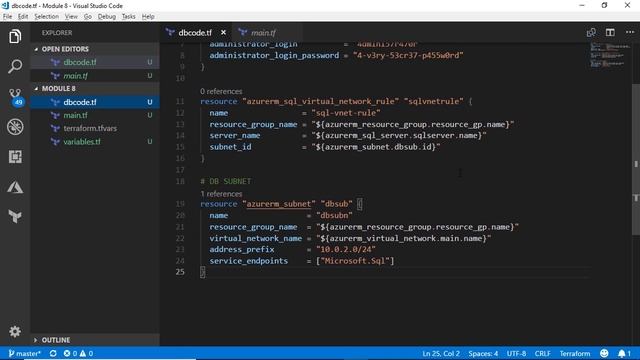Open the Edit menu

pyautogui.click(x=23, y=17)
